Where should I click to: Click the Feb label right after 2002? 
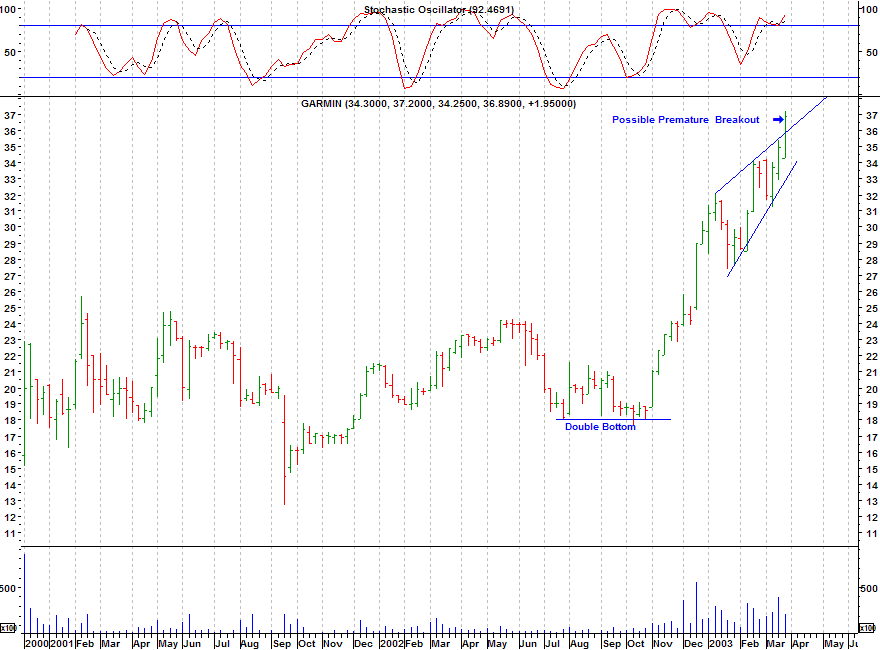click(x=414, y=644)
